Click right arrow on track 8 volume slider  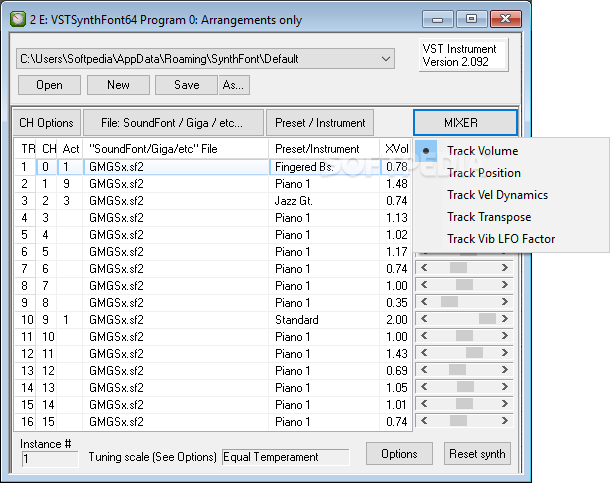pyautogui.click(x=505, y=285)
